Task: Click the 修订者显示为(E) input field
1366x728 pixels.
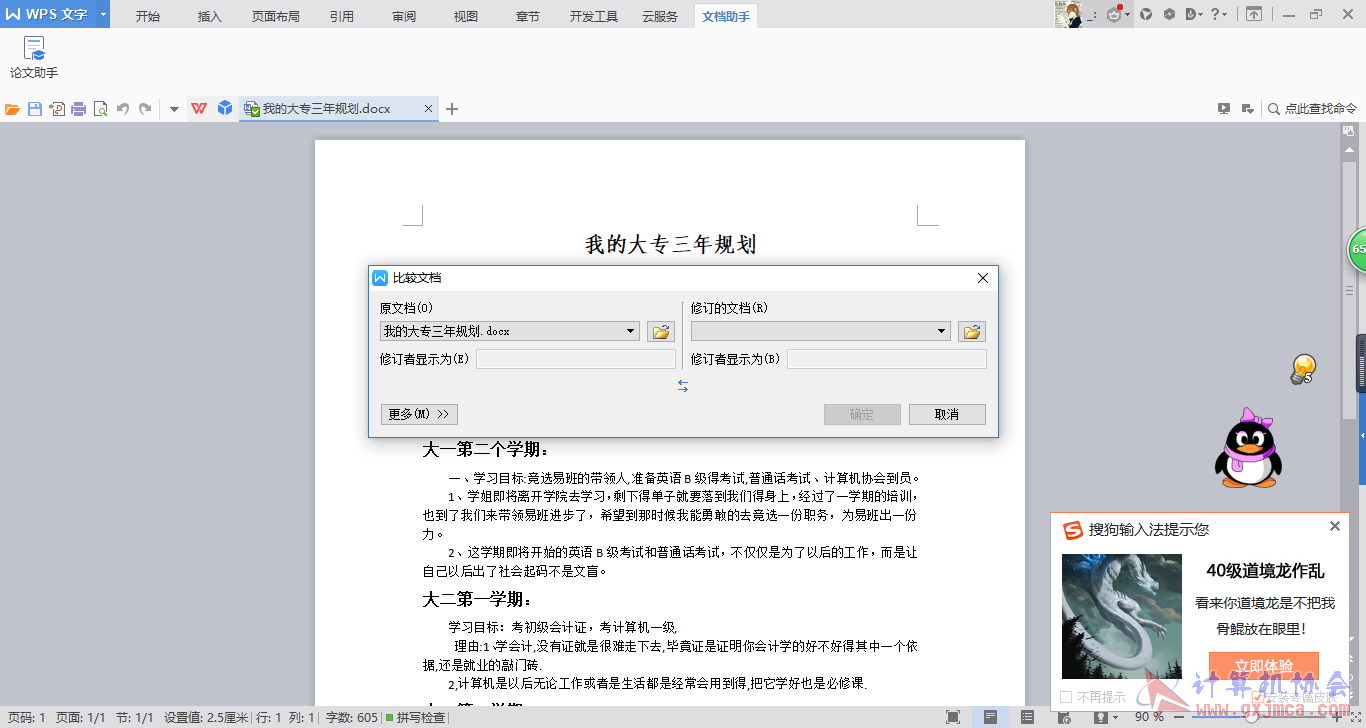Action: (576, 359)
